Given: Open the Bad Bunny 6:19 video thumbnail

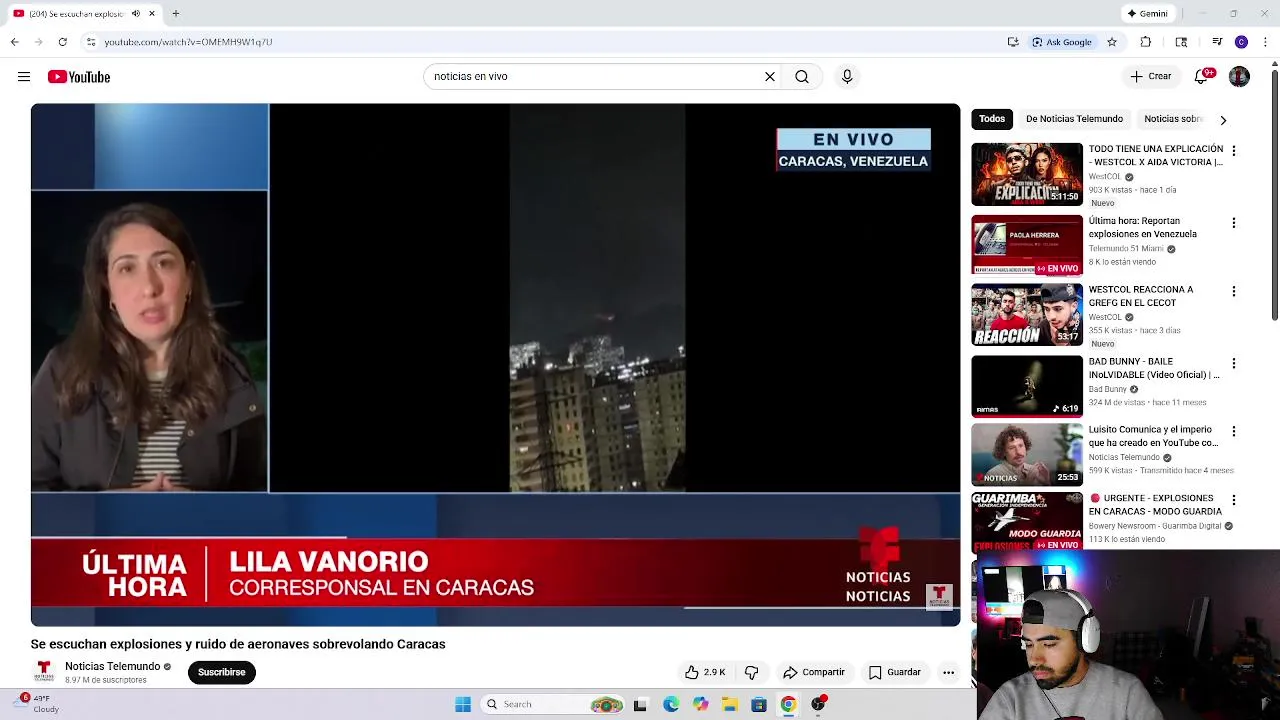Looking at the screenshot, I should pyautogui.click(x=1027, y=386).
